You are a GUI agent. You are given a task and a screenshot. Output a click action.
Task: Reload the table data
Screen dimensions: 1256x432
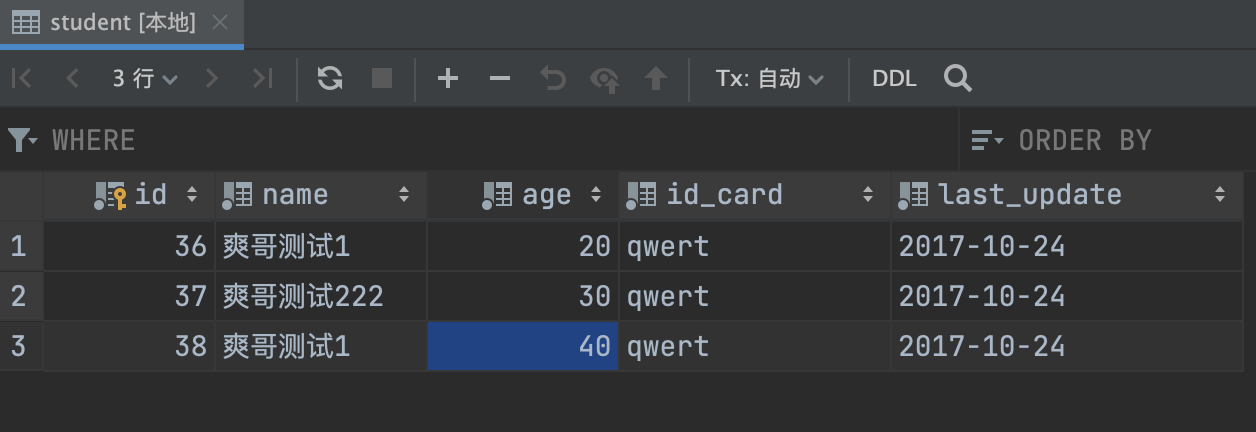point(330,78)
